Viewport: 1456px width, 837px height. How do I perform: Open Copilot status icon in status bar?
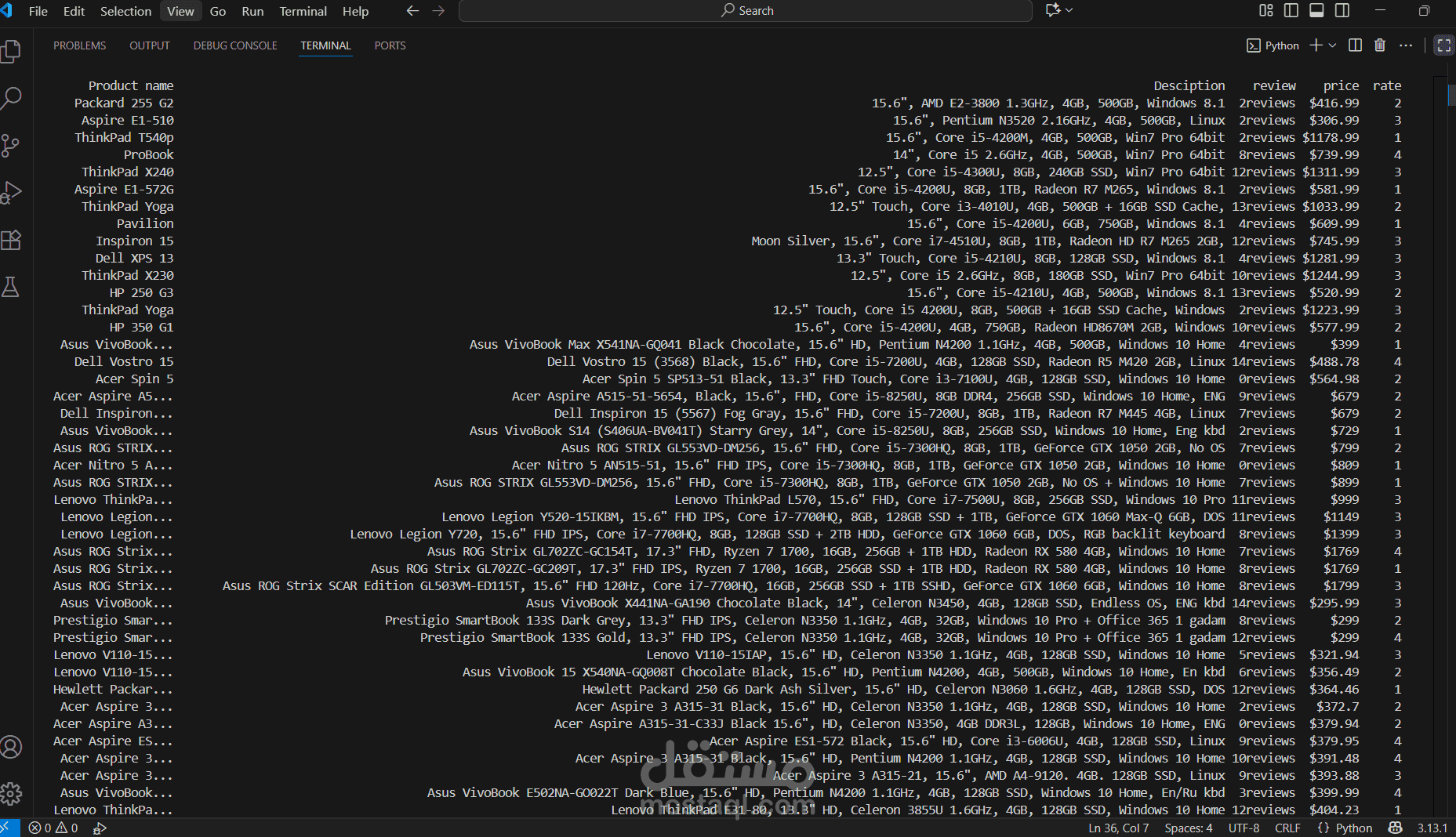pyautogui.click(x=1395, y=828)
